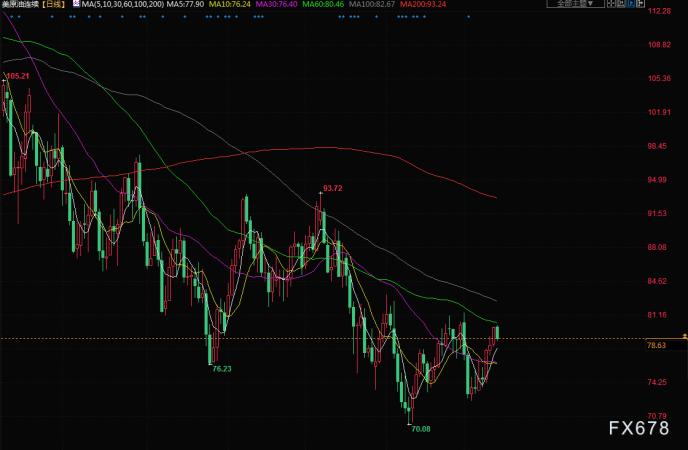The height and width of the screenshot is (450, 688).
Task: Click the MA indicator icon before MA(5,10,30...)
Action: 77,4
